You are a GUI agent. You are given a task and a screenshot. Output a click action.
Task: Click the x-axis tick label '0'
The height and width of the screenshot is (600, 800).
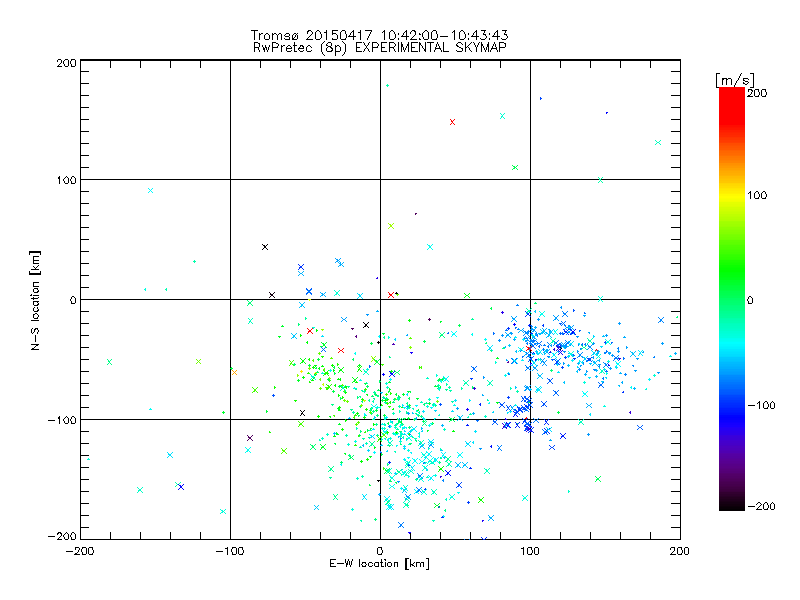coord(380,551)
